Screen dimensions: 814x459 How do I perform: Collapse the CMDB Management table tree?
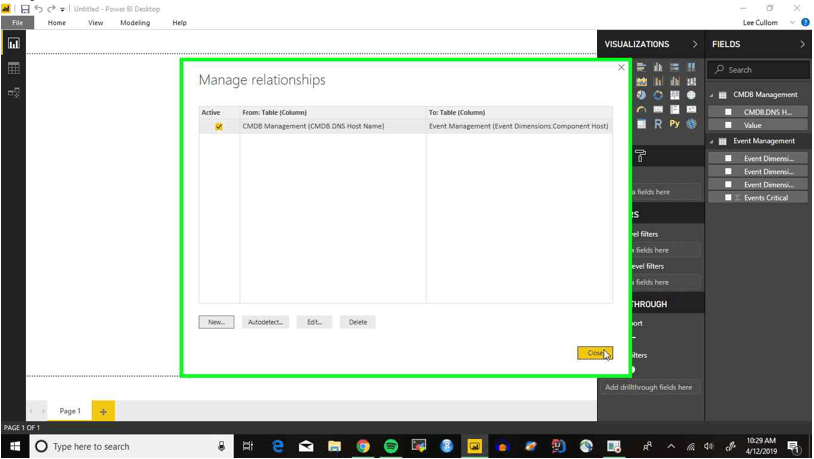tap(712, 95)
